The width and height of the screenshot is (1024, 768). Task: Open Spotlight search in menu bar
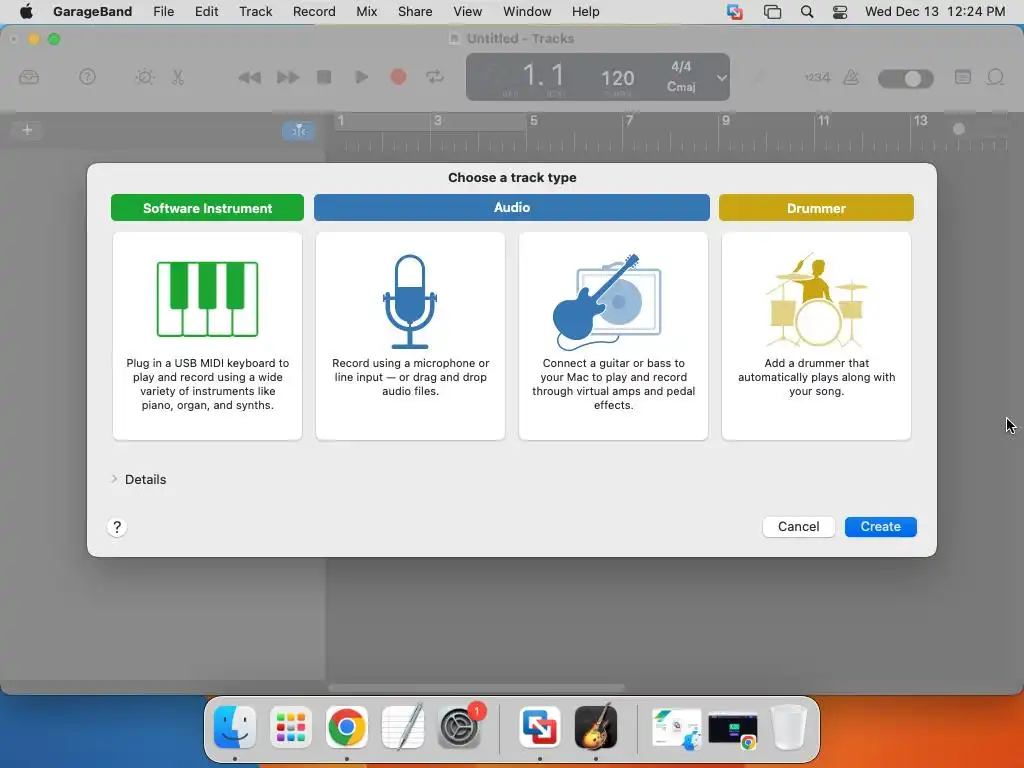click(807, 12)
